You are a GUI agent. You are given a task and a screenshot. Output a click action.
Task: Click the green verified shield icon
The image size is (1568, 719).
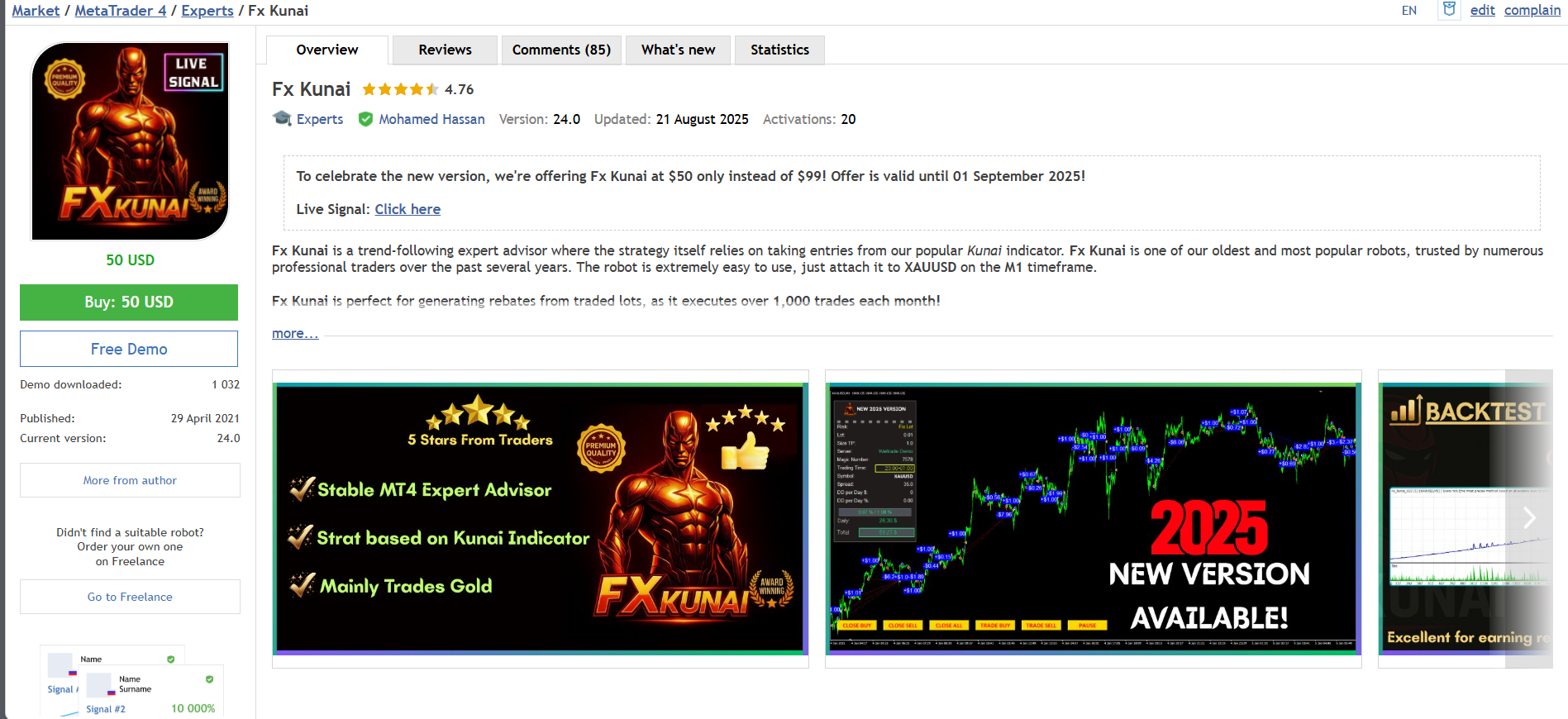pyautogui.click(x=365, y=119)
